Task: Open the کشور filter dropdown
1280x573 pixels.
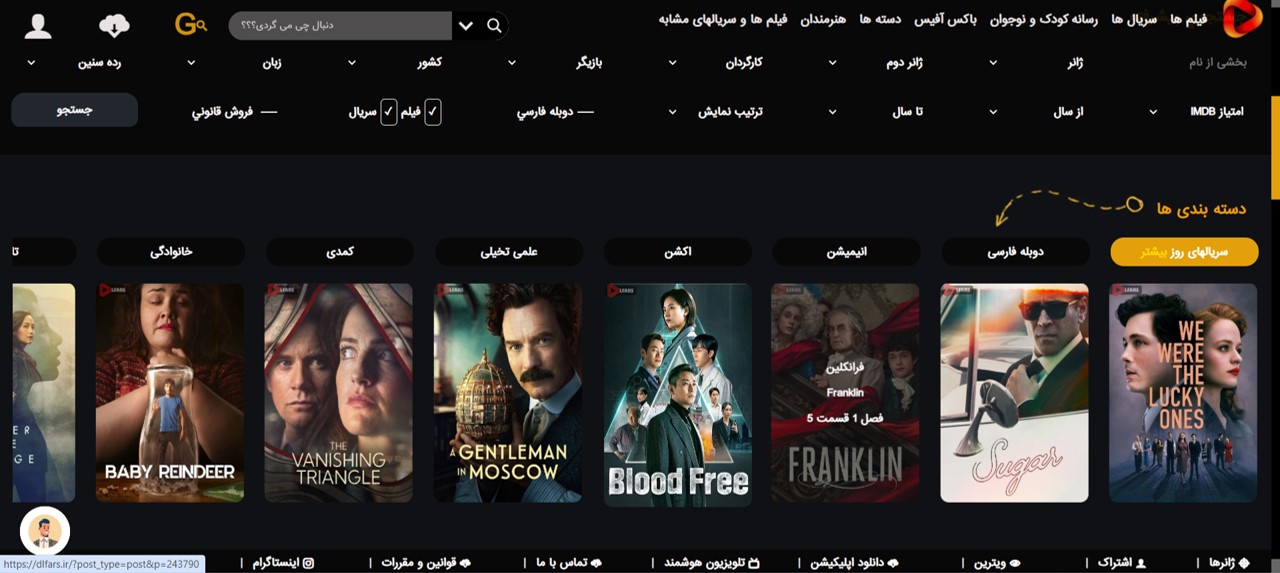Action: (395, 62)
